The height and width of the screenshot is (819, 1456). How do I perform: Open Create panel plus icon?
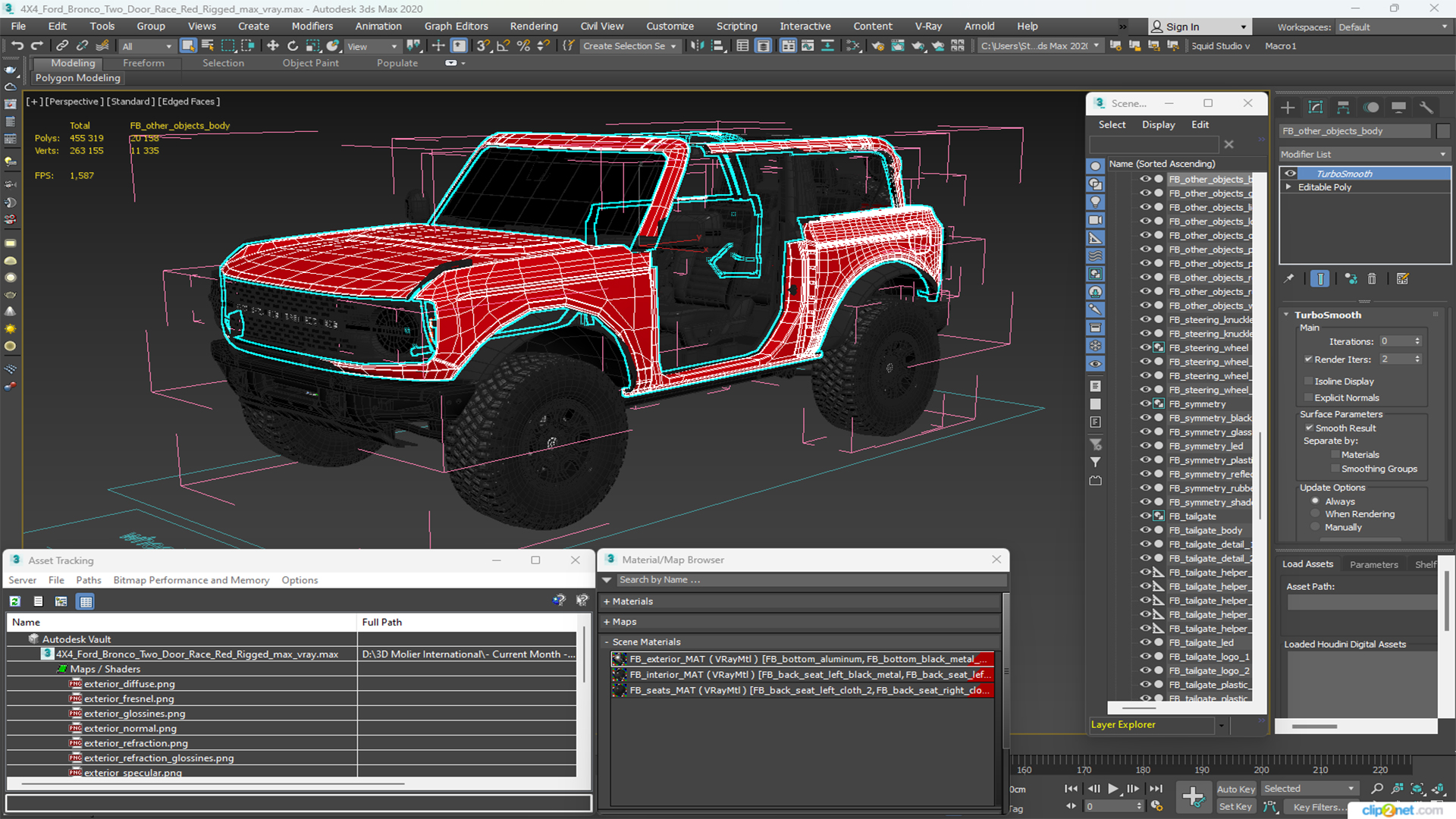1288,107
